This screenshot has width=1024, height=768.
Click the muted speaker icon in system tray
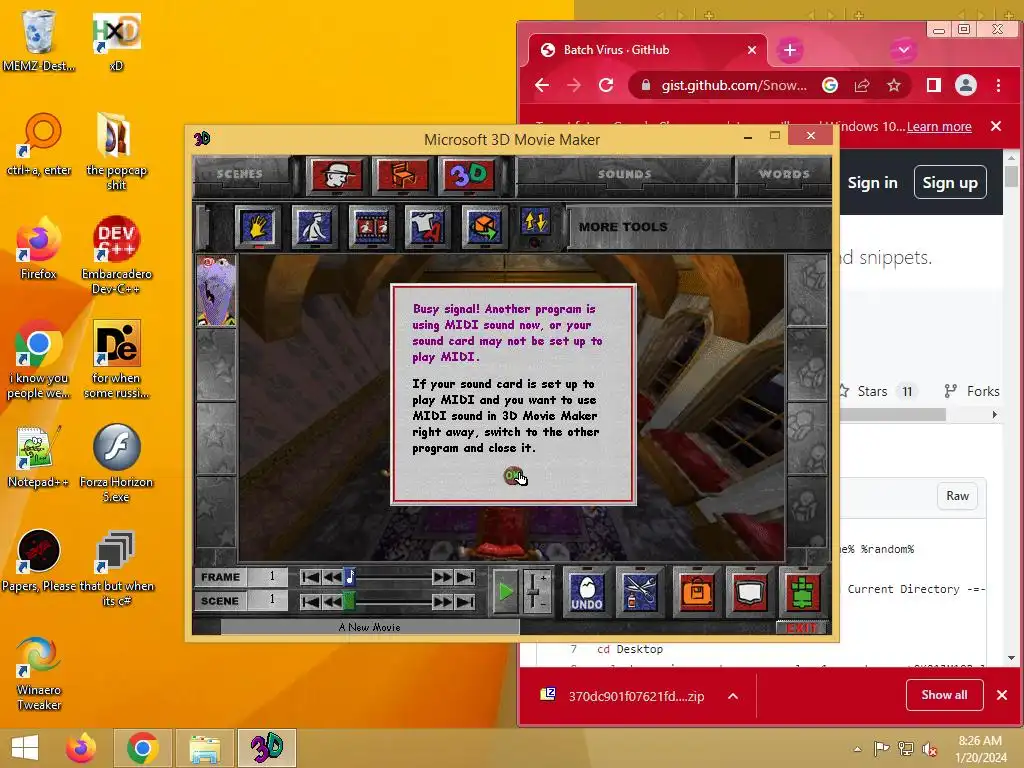(929, 749)
